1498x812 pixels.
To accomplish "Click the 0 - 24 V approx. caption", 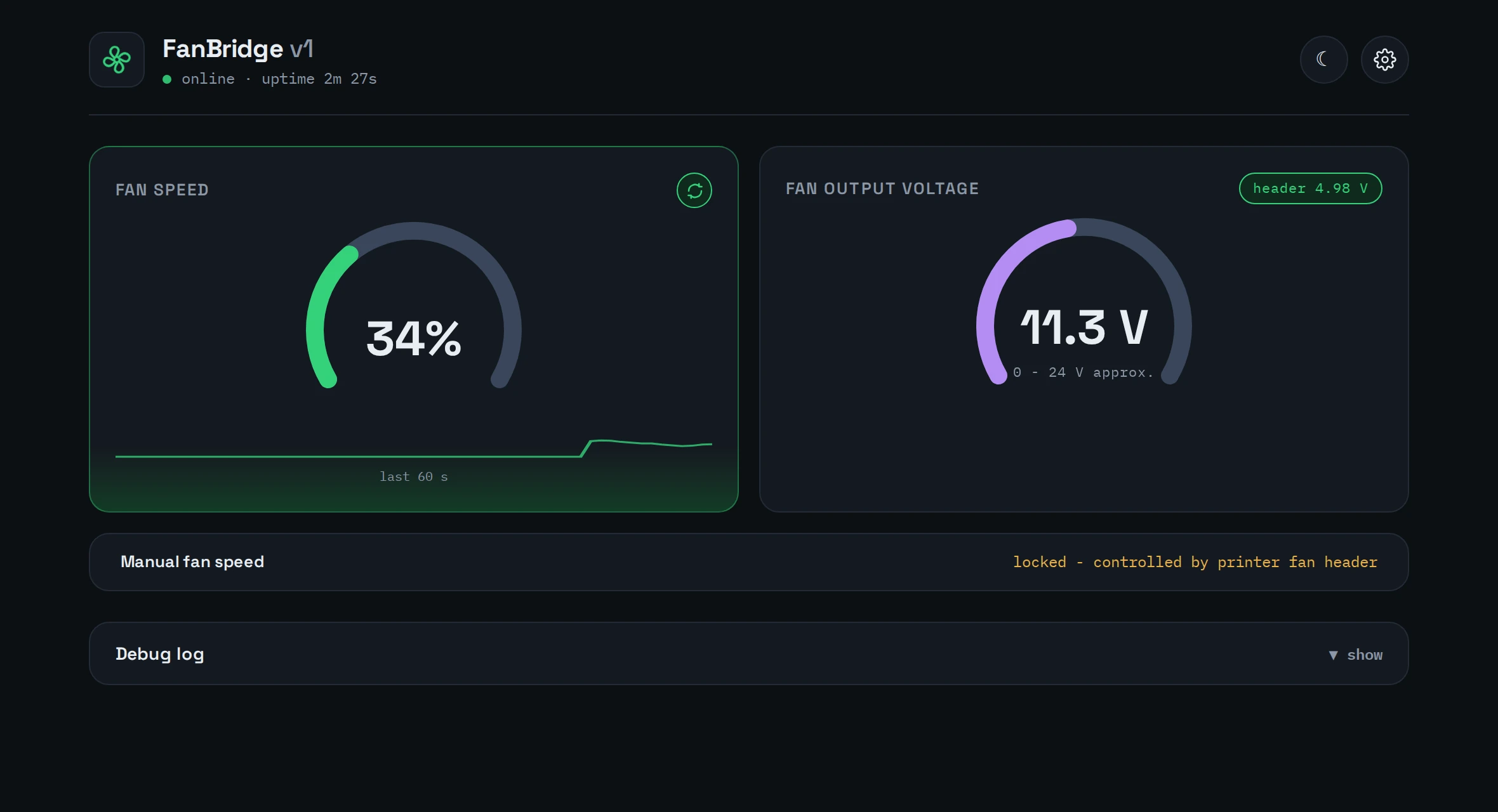I will pyautogui.click(x=1083, y=372).
